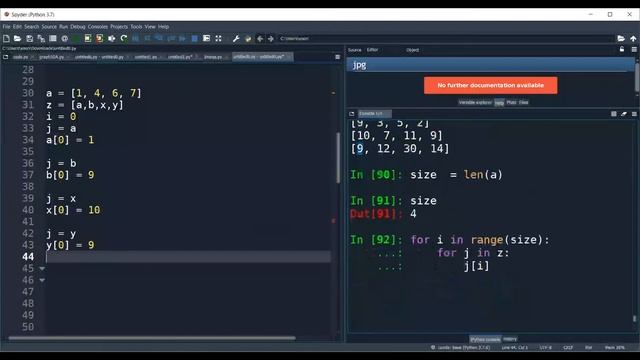Image resolution: width=640 pixels, height=360 pixels.
Task: Open the Edit menu
Action: [17, 27]
